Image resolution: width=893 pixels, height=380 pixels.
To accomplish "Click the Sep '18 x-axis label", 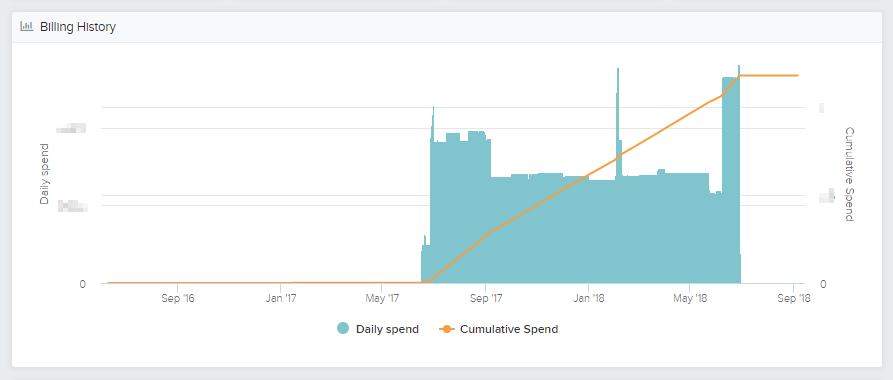I will click(x=793, y=298).
